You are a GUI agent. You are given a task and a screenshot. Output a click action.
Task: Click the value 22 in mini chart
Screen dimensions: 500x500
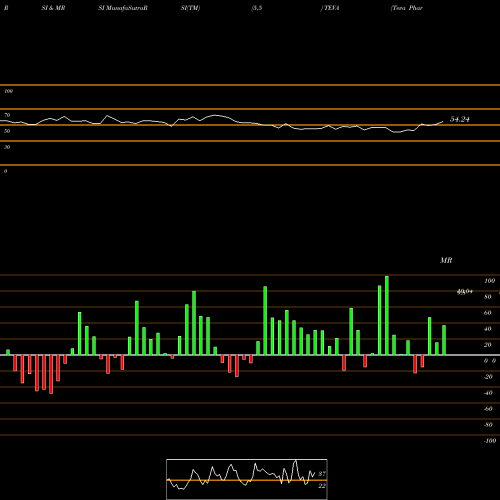[x=322, y=486]
